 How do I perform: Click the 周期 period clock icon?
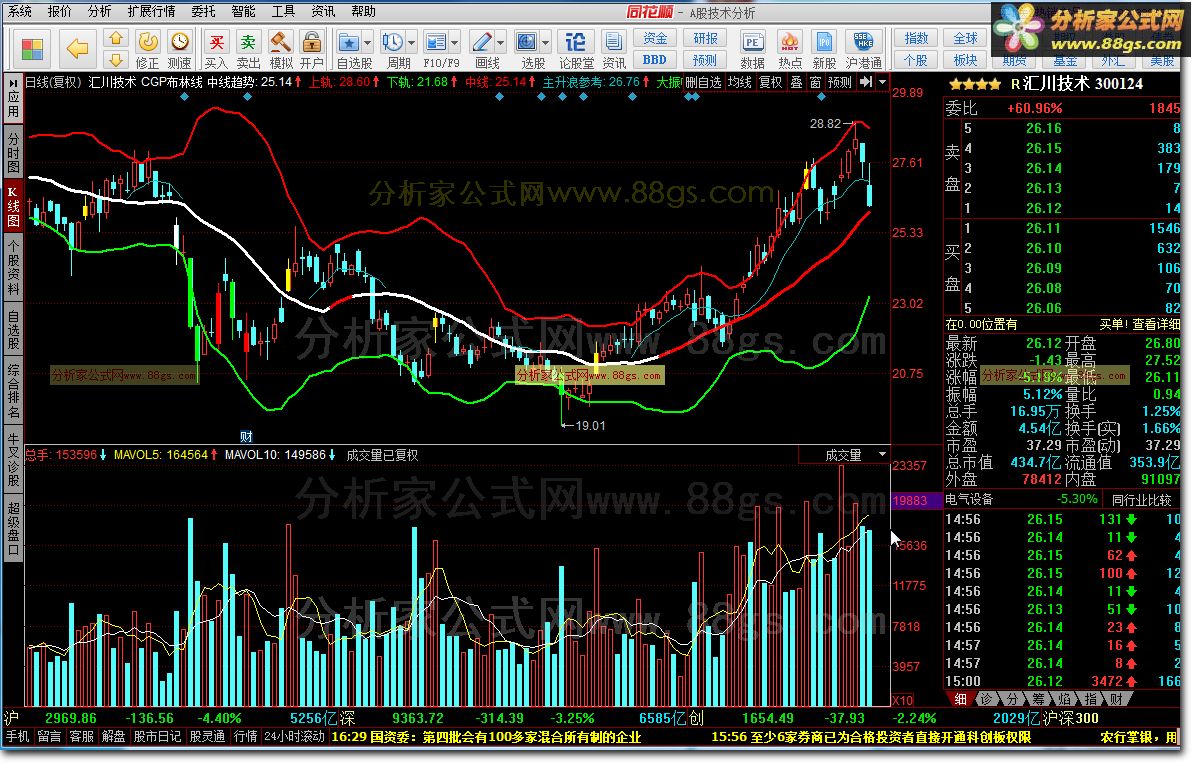(393, 43)
